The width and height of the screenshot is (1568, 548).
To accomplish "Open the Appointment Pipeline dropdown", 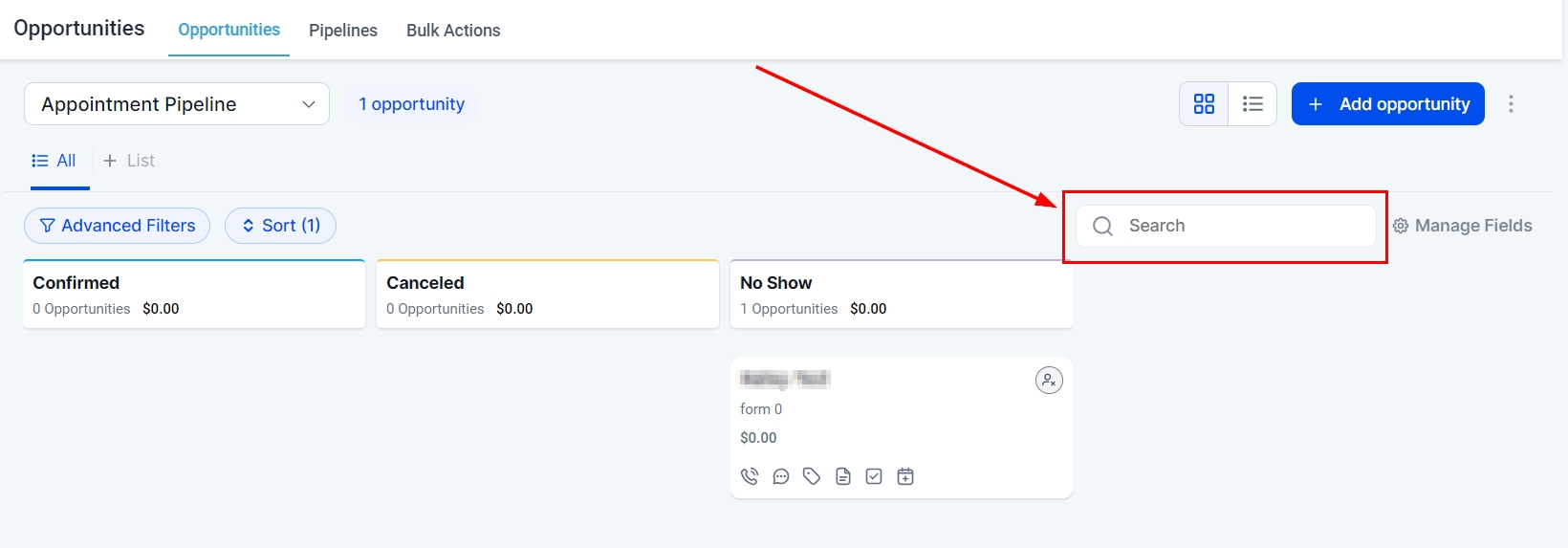I will coord(177,104).
